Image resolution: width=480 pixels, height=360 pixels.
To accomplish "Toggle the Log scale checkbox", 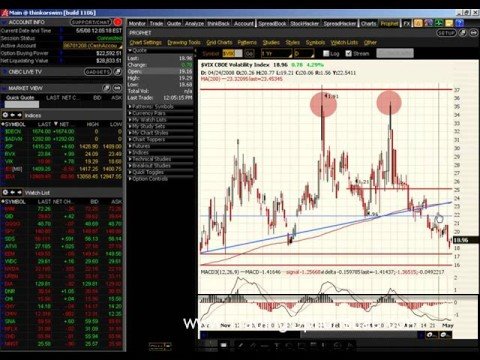I will (326, 53).
